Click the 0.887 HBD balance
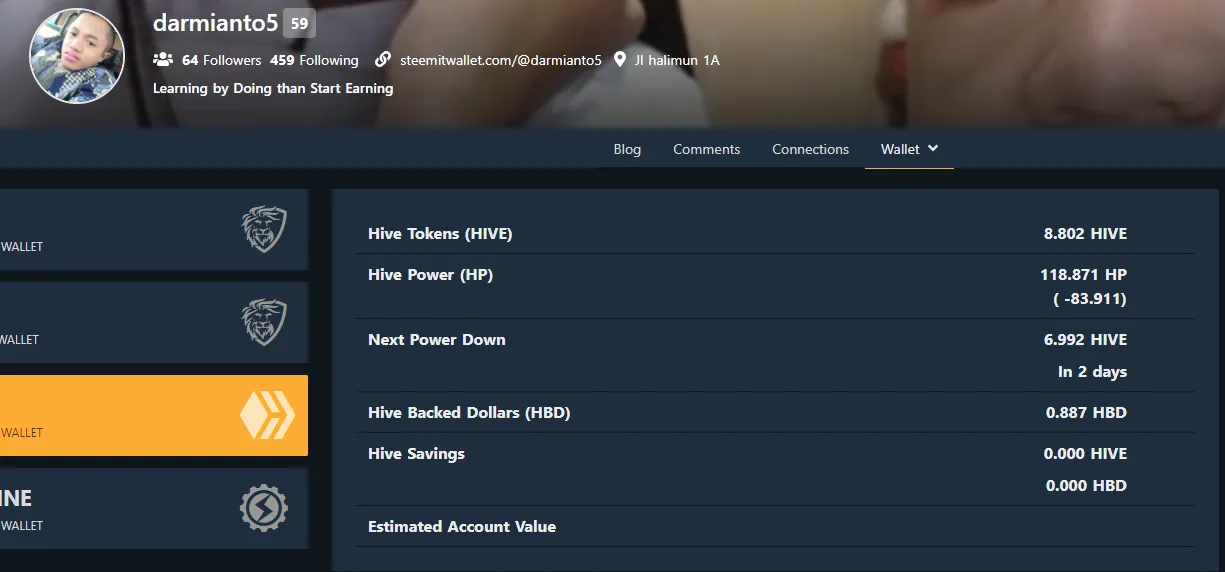1225x572 pixels. coord(1086,413)
